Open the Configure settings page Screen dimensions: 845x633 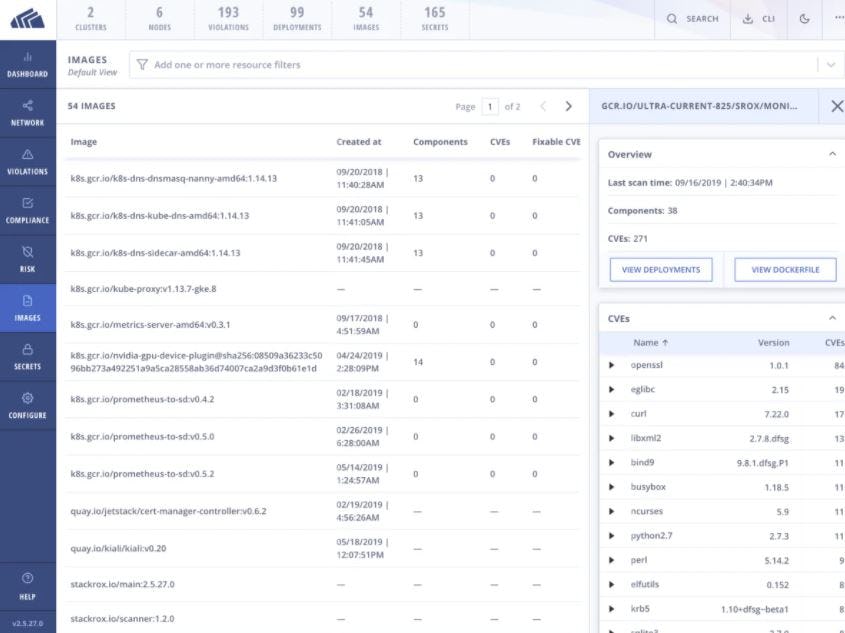coord(27,405)
